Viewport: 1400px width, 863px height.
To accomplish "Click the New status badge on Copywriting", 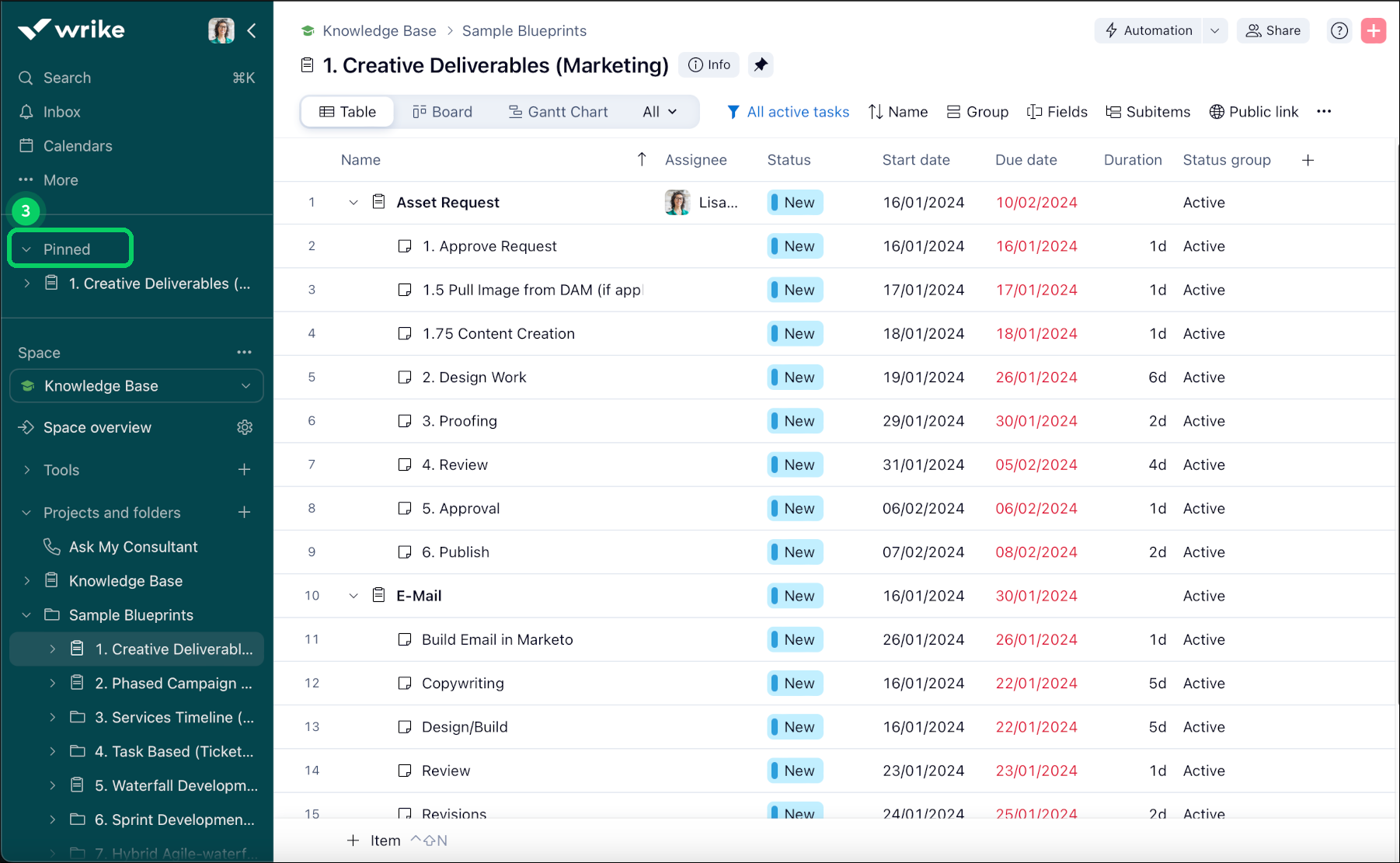I will (794, 683).
